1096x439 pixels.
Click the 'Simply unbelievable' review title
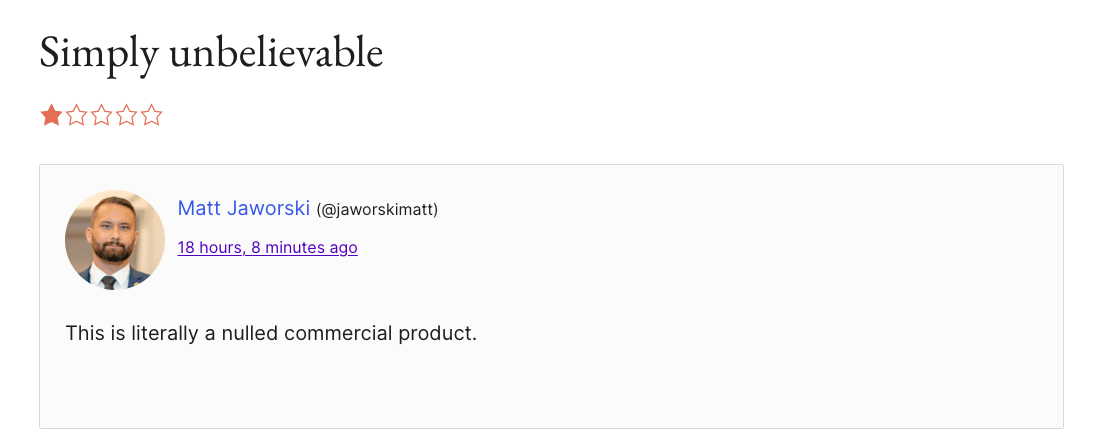pyautogui.click(x=211, y=53)
